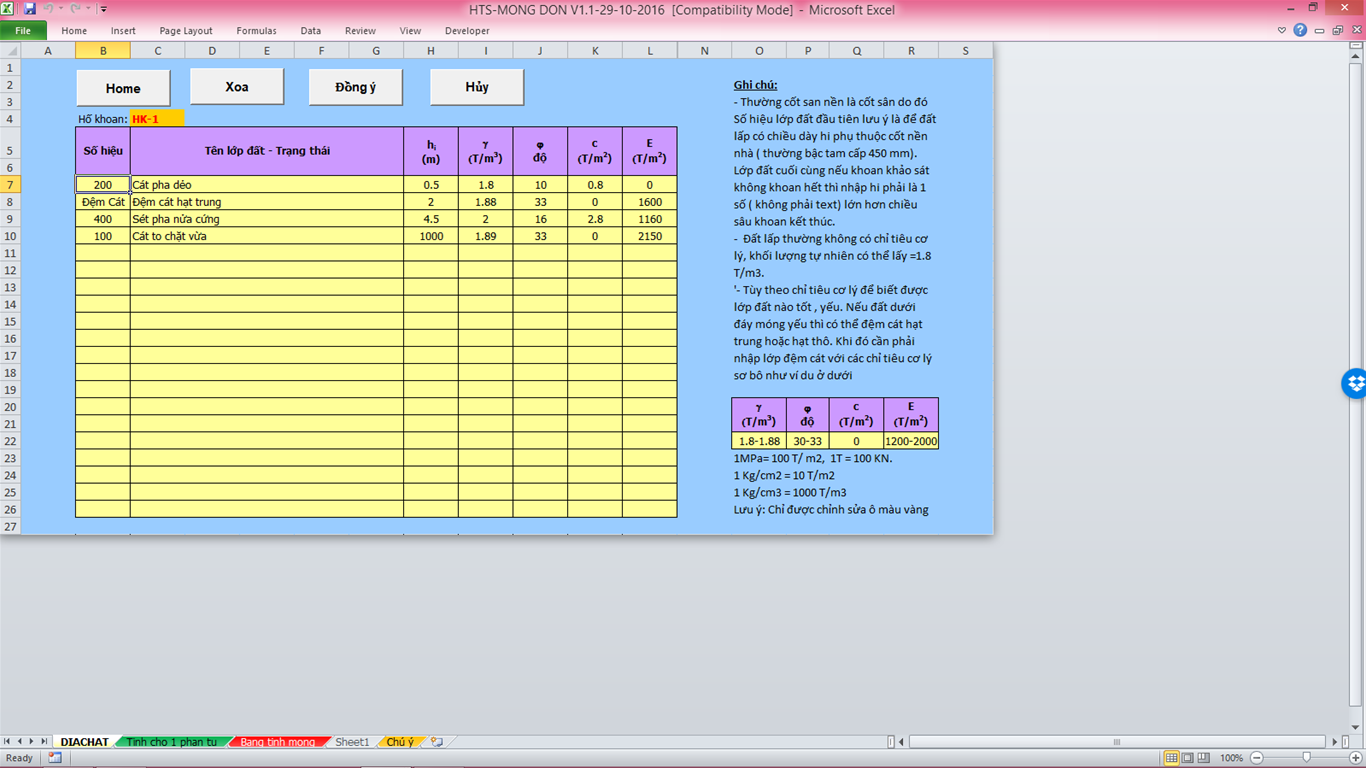Minimize the ribbon using the caret arrow

coord(1282,31)
